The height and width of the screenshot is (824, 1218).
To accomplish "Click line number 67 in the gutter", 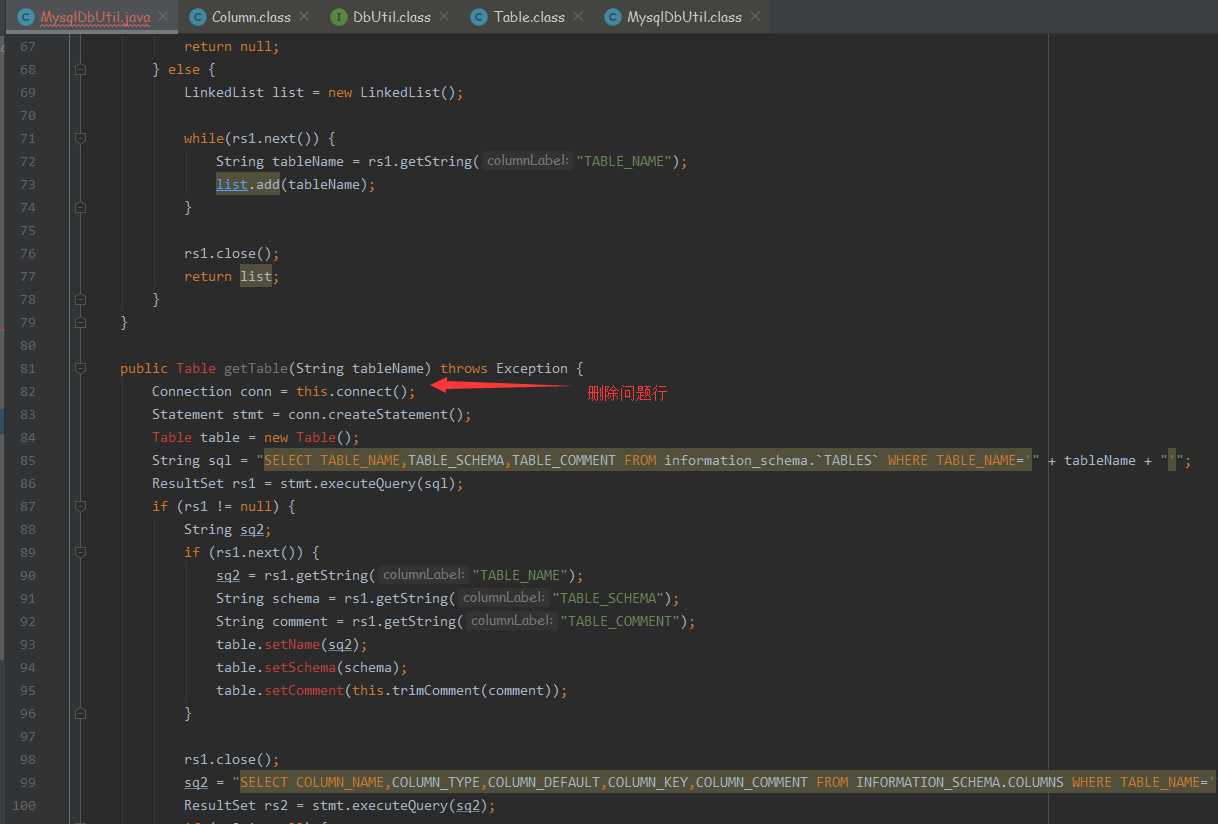I will coord(27,47).
